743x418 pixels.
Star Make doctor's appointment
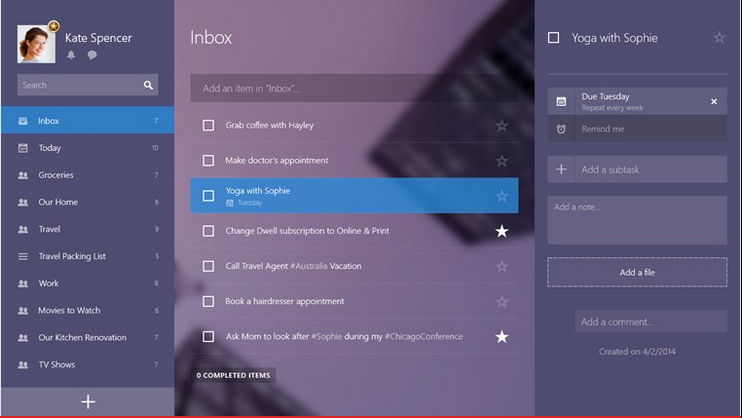pyautogui.click(x=502, y=161)
